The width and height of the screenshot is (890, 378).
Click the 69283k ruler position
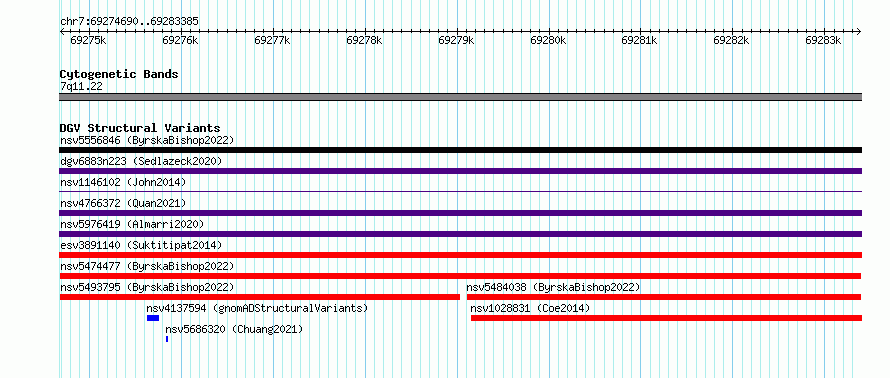click(824, 40)
